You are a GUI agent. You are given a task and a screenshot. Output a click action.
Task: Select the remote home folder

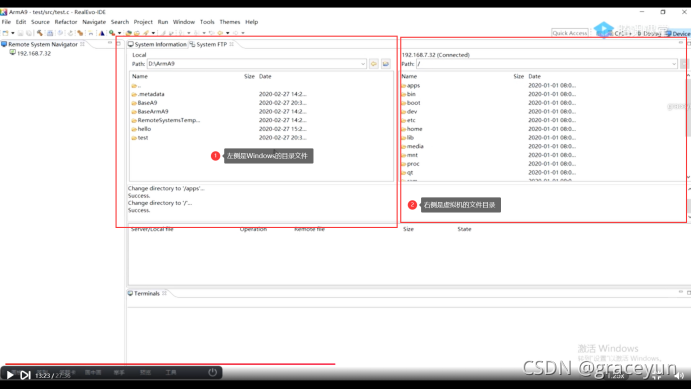point(411,129)
